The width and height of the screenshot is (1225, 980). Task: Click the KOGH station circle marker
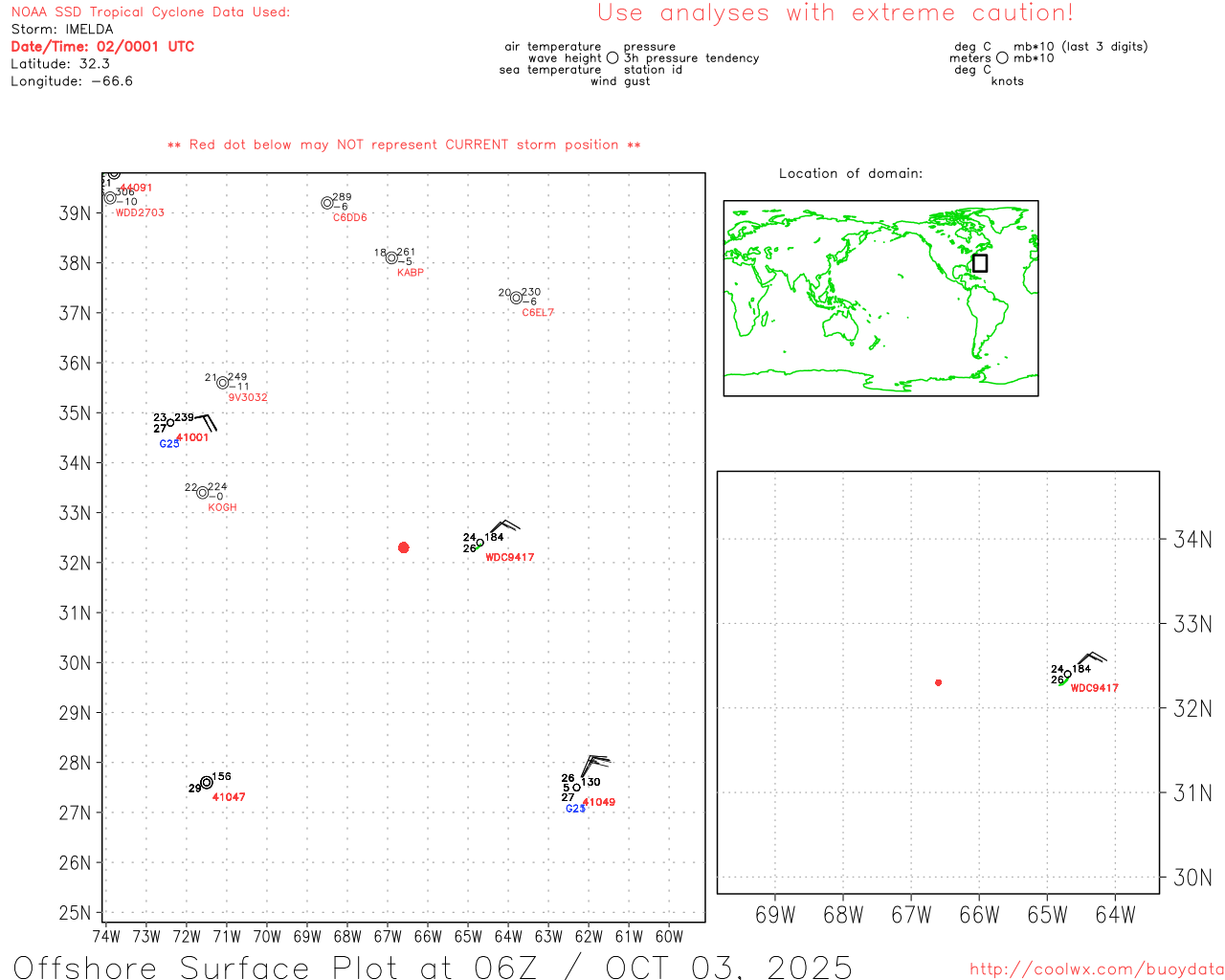pyautogui.click(x=202, y=493)
